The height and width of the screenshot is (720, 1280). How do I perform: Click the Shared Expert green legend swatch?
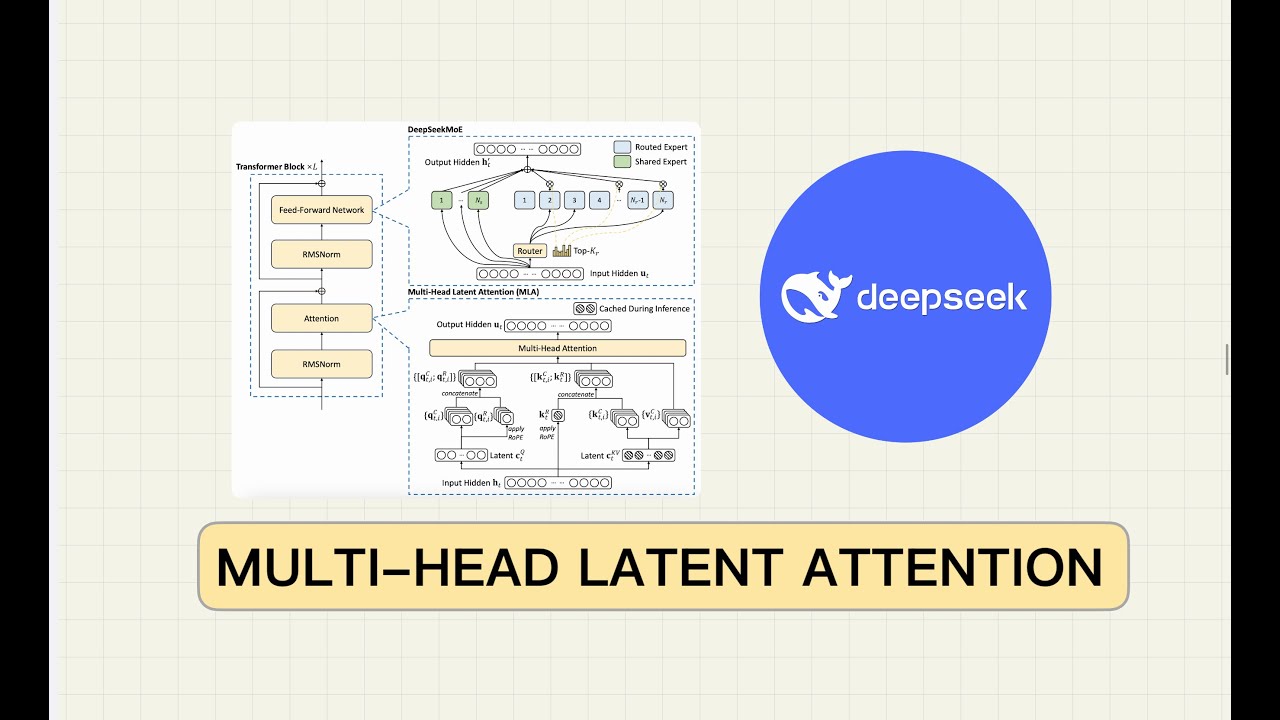tap(622, 161)
